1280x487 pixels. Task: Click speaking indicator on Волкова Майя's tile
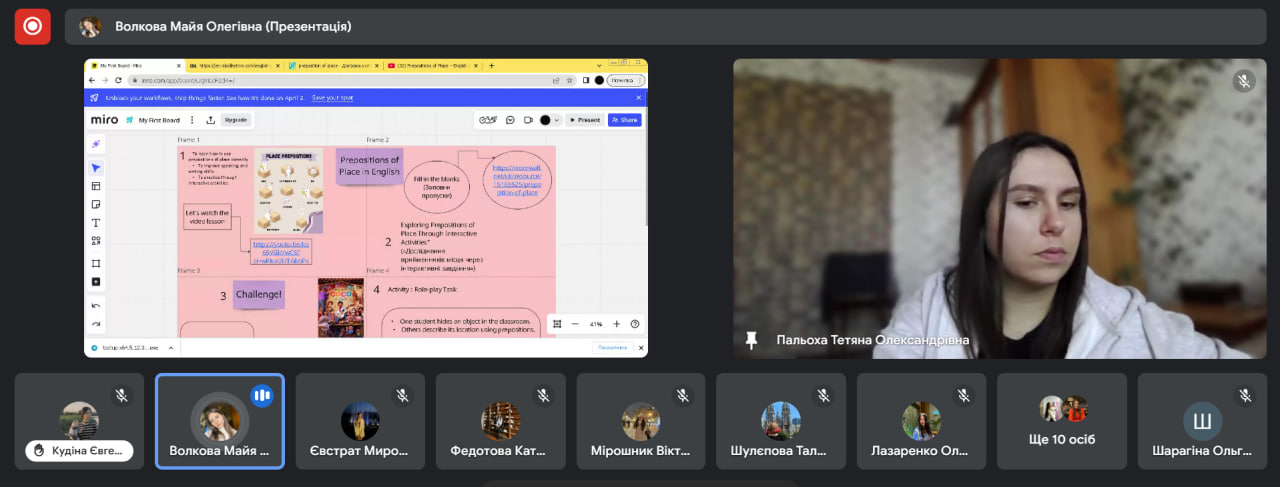[262, 396]
